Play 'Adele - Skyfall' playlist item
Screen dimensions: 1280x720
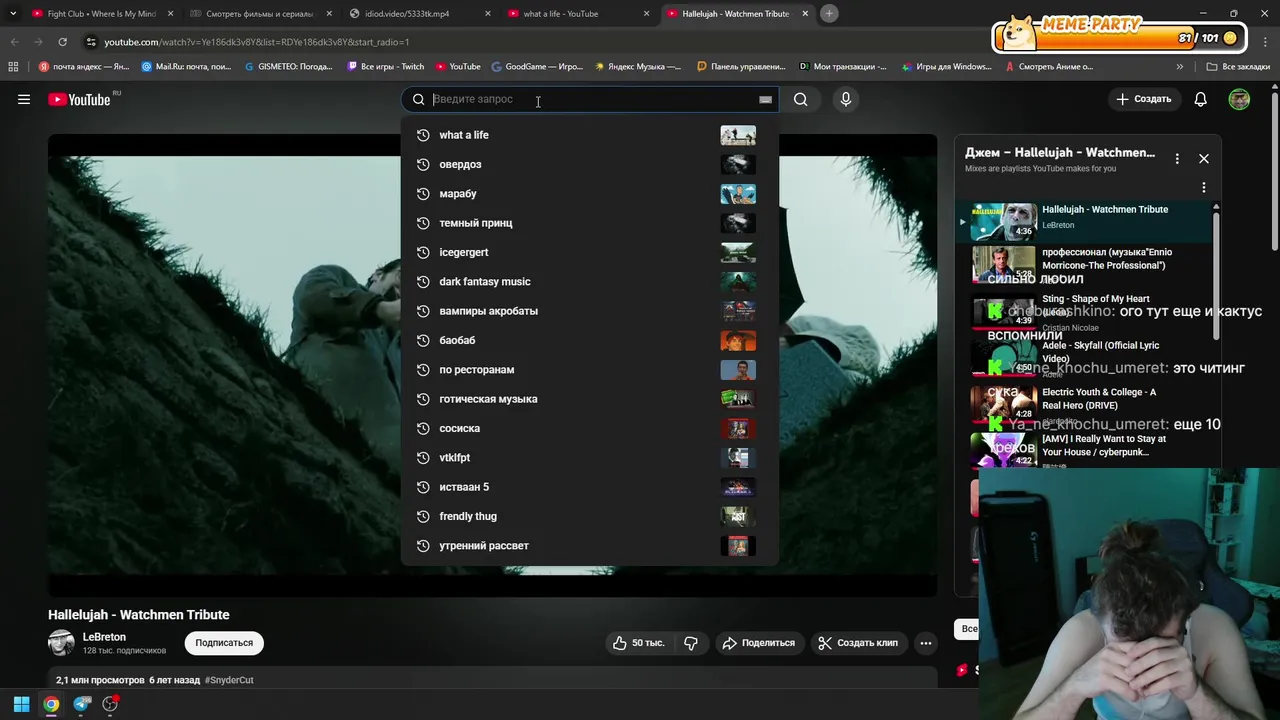tap(1084, 360)
